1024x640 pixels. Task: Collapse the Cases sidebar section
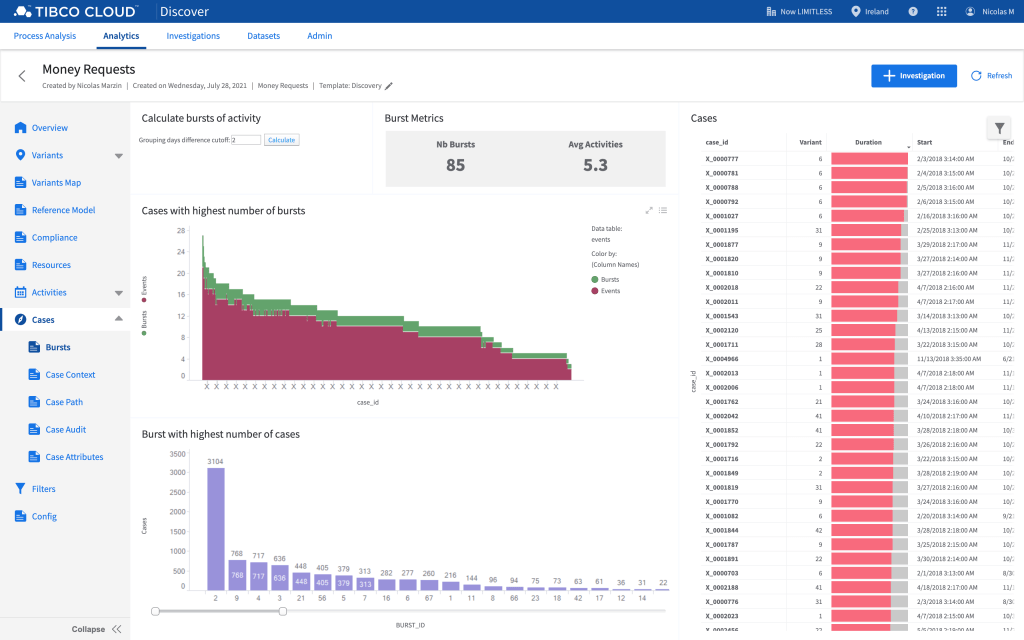point(119,320)
